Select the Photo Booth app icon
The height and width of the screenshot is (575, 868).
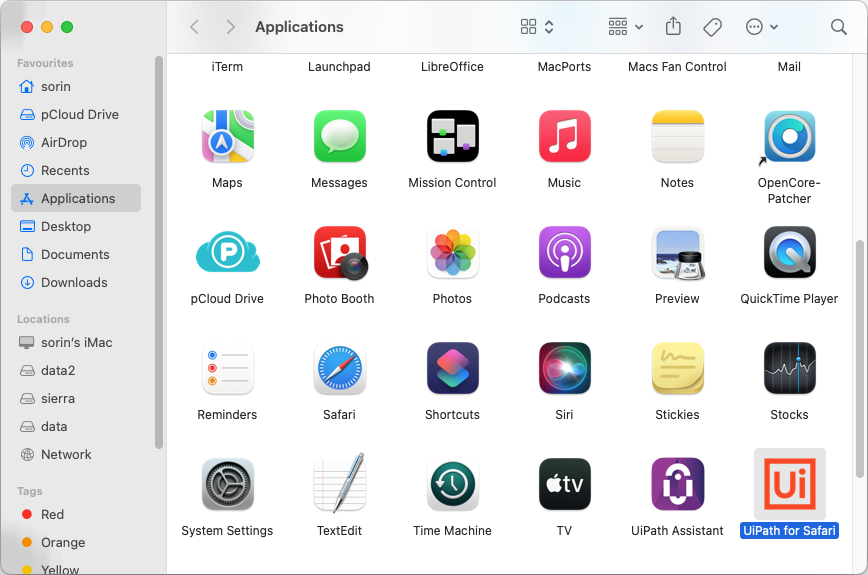point(339,253)
